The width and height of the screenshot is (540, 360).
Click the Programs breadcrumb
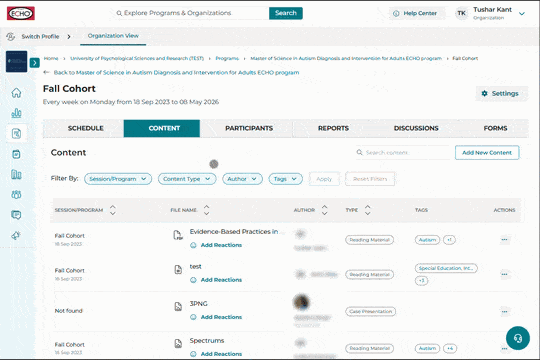pyautogui.click(x=227, y=58)
